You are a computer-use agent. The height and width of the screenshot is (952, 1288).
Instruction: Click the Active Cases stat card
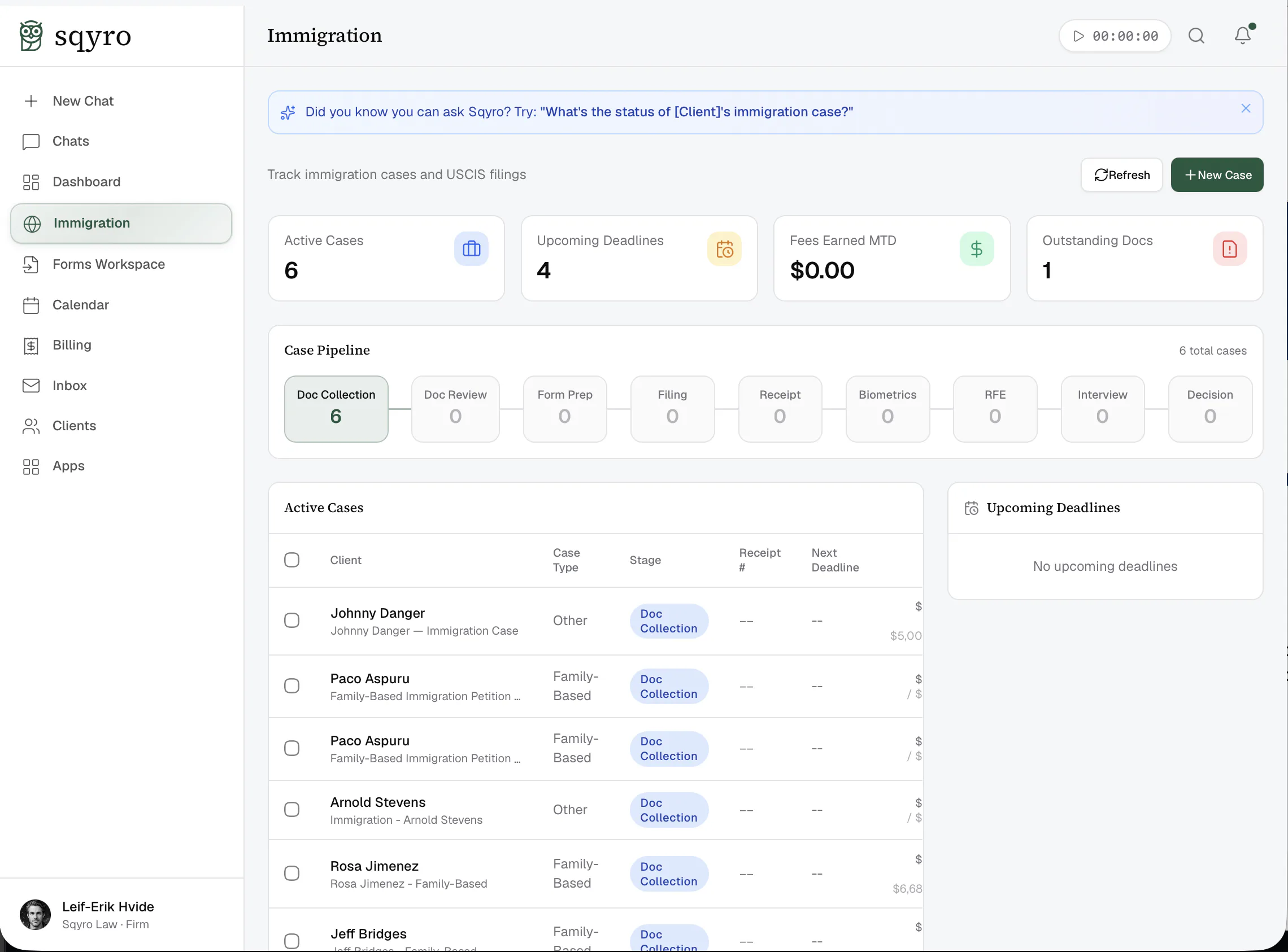[386, 257]
